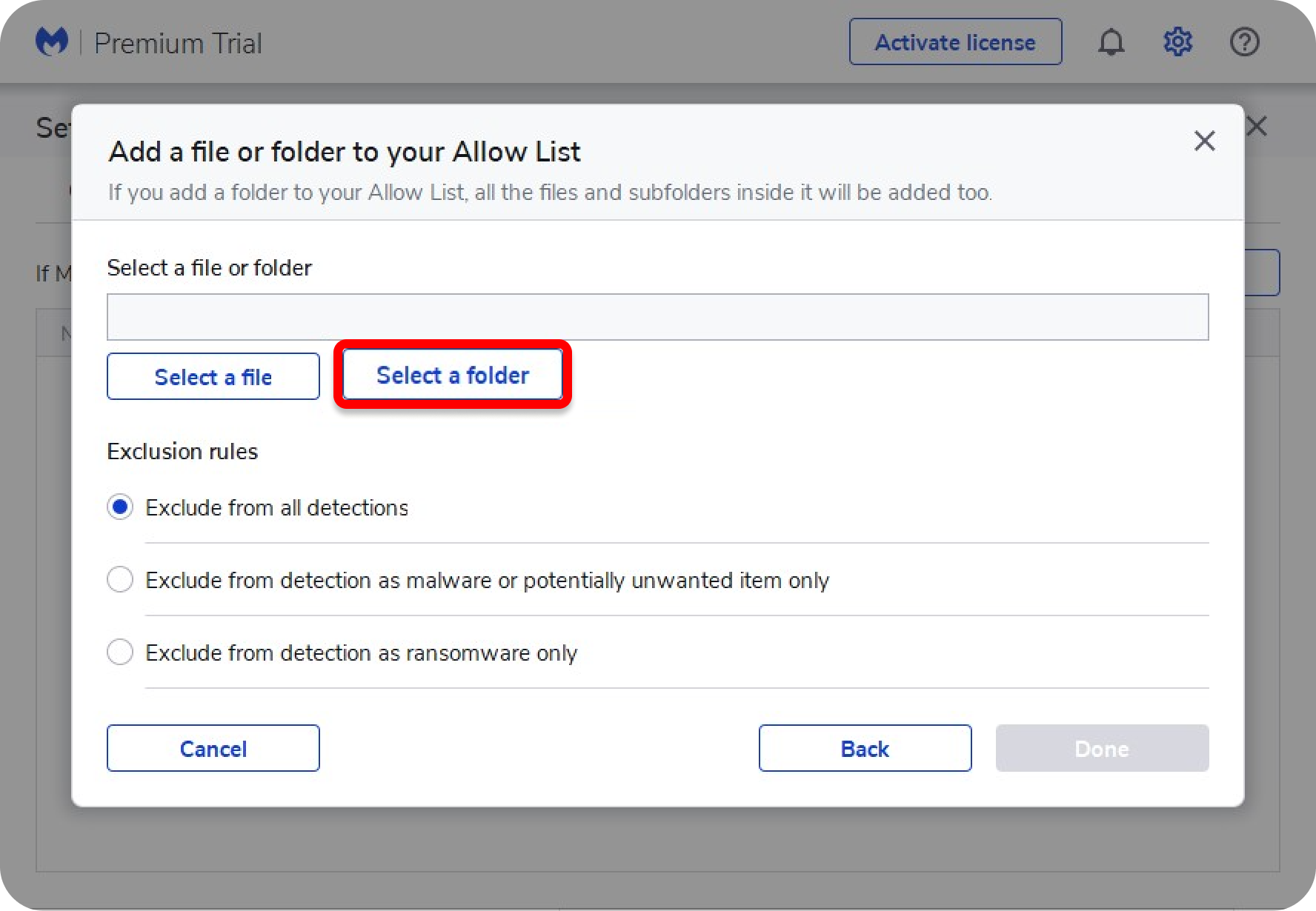Click the 'Select a file or folder' label
The image size is (1316, 911).
click(209, 267)
